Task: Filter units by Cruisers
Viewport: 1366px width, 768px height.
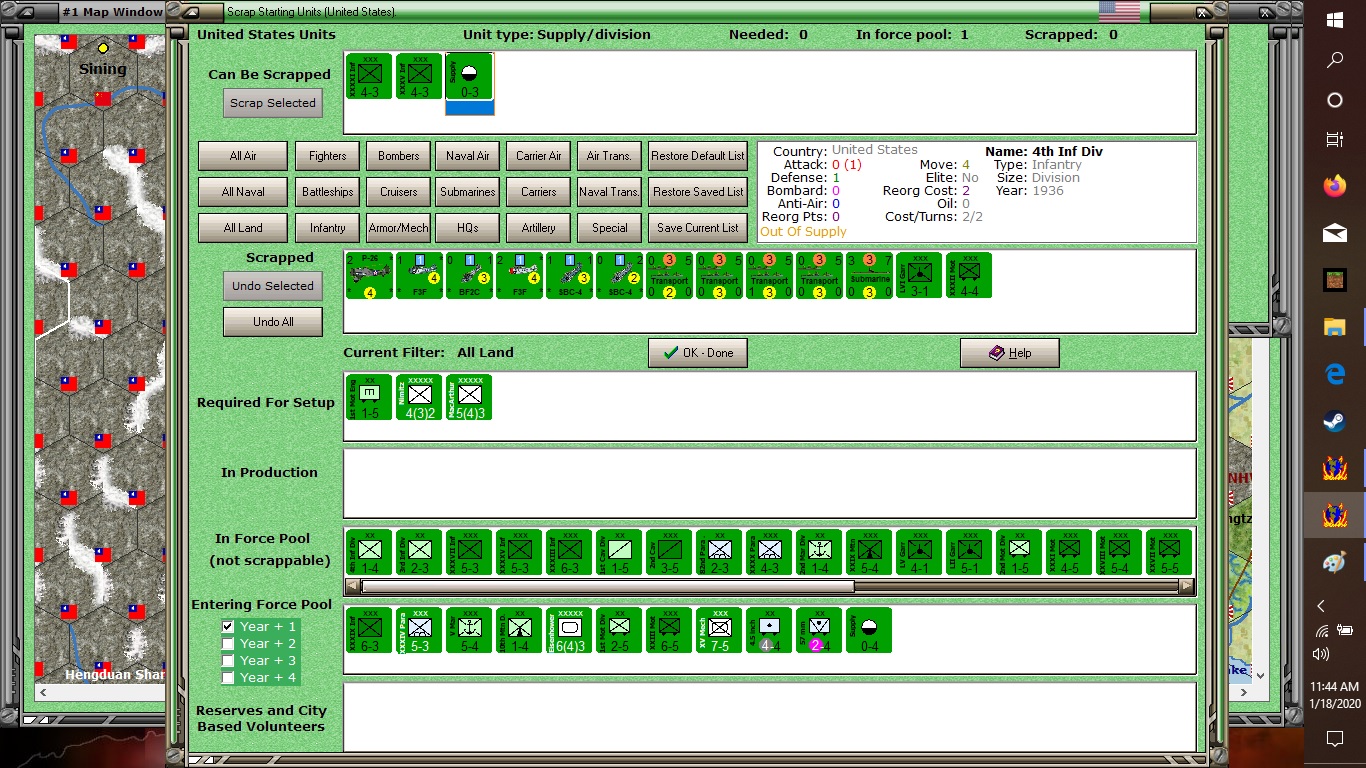Action: coord(398,192)
